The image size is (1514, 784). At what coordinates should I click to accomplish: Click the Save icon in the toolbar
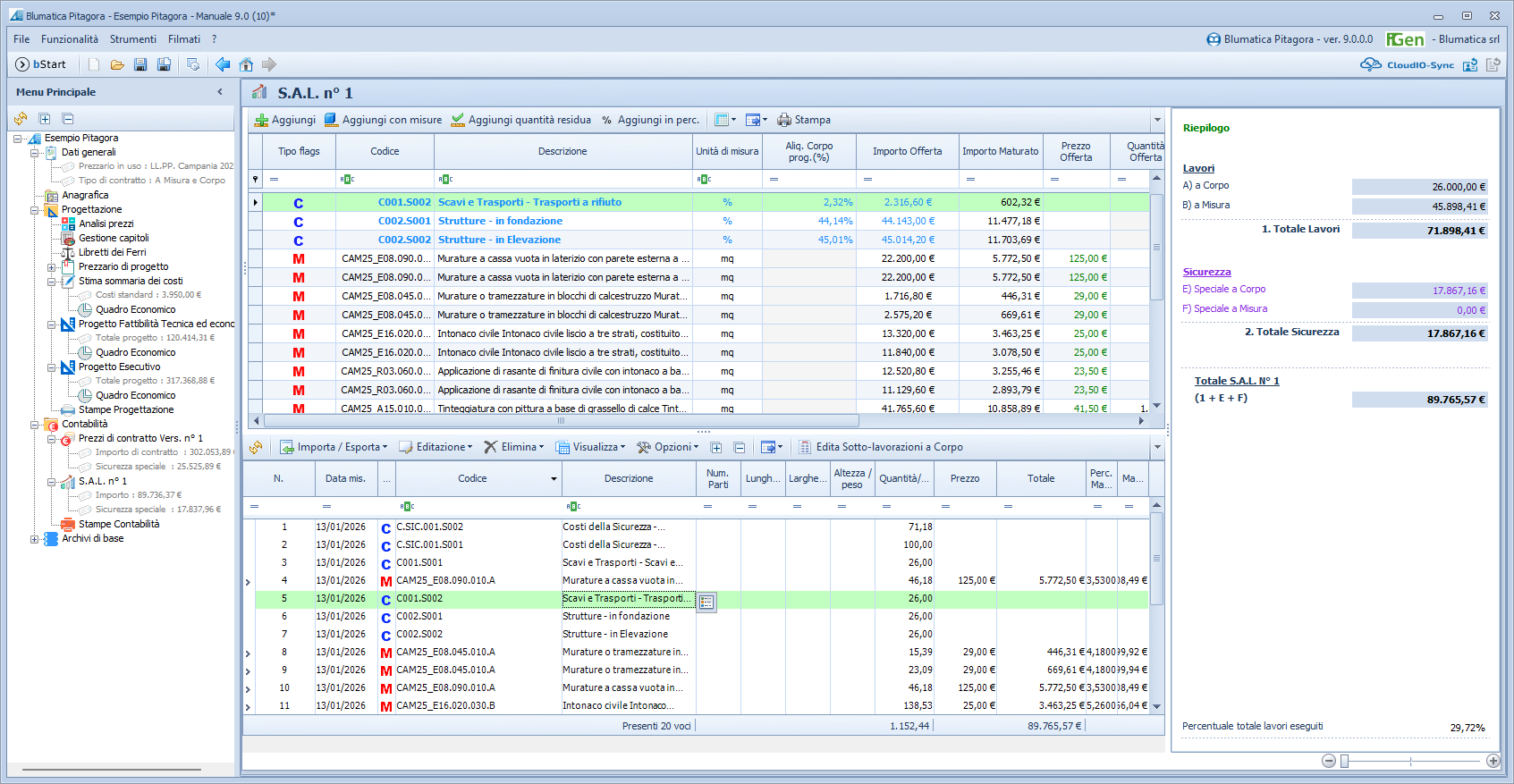140,64
